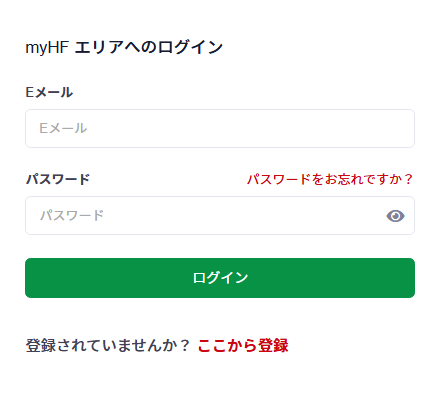Image resolution: width=437 pixels, height=397 pixels.
Task: Place cursor in the email address box
Action: coord(220,128)
